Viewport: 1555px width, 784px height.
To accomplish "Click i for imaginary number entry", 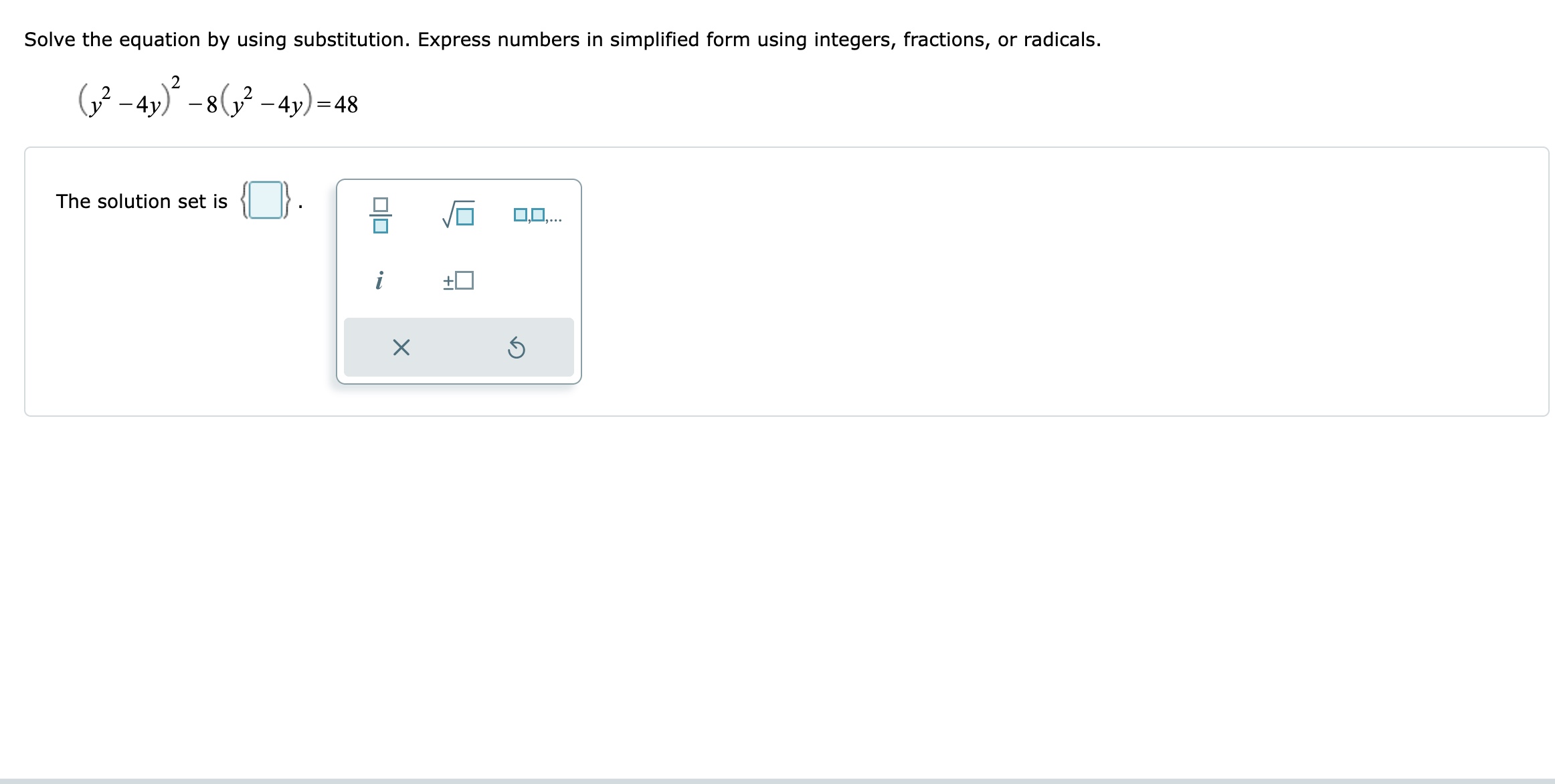I will 380,280.
